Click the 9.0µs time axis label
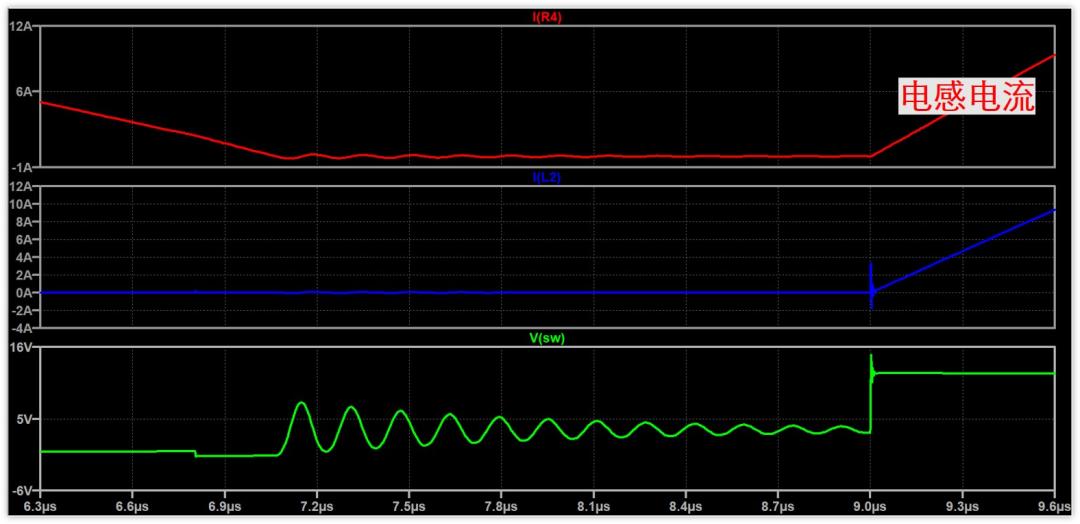 tap(870, 506)
